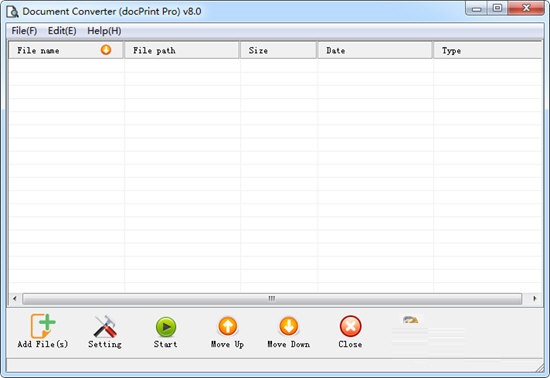Open the File(F) menu
Image resolution: width=550 pixels, height=378 pixels.
pyautogui.click(x=24, y=31)
